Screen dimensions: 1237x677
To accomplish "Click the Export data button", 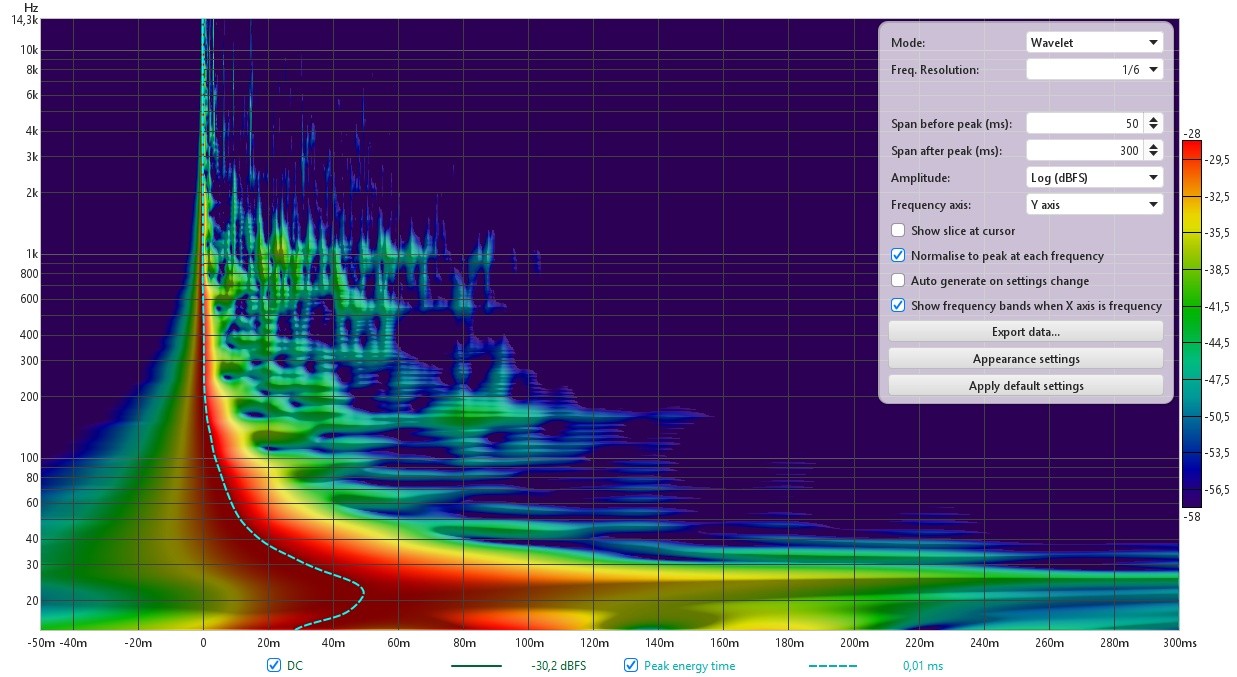I will pyautogui.click(x=1026, y=332).
